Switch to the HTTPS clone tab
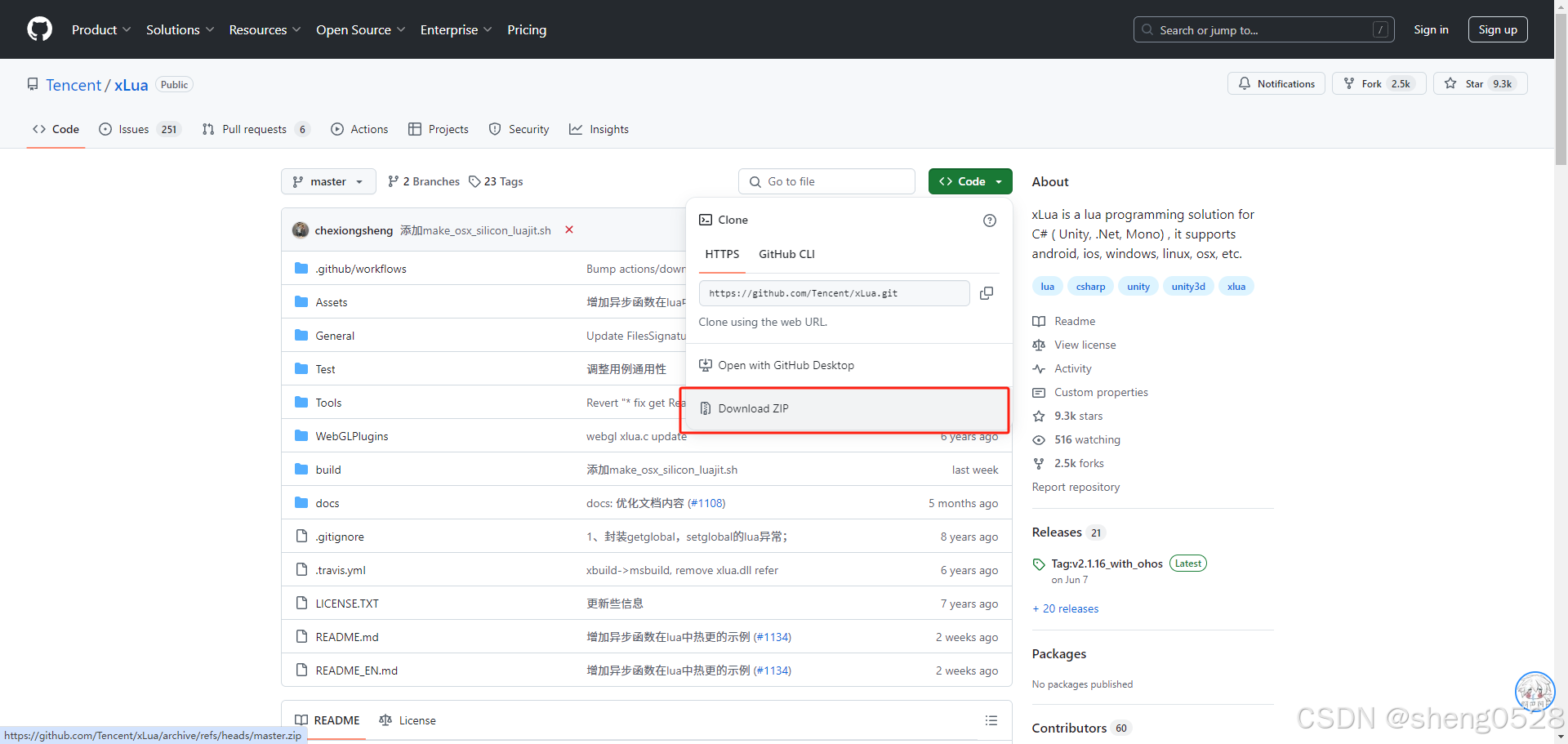1568x744 pixels. [x=722, y=254]
